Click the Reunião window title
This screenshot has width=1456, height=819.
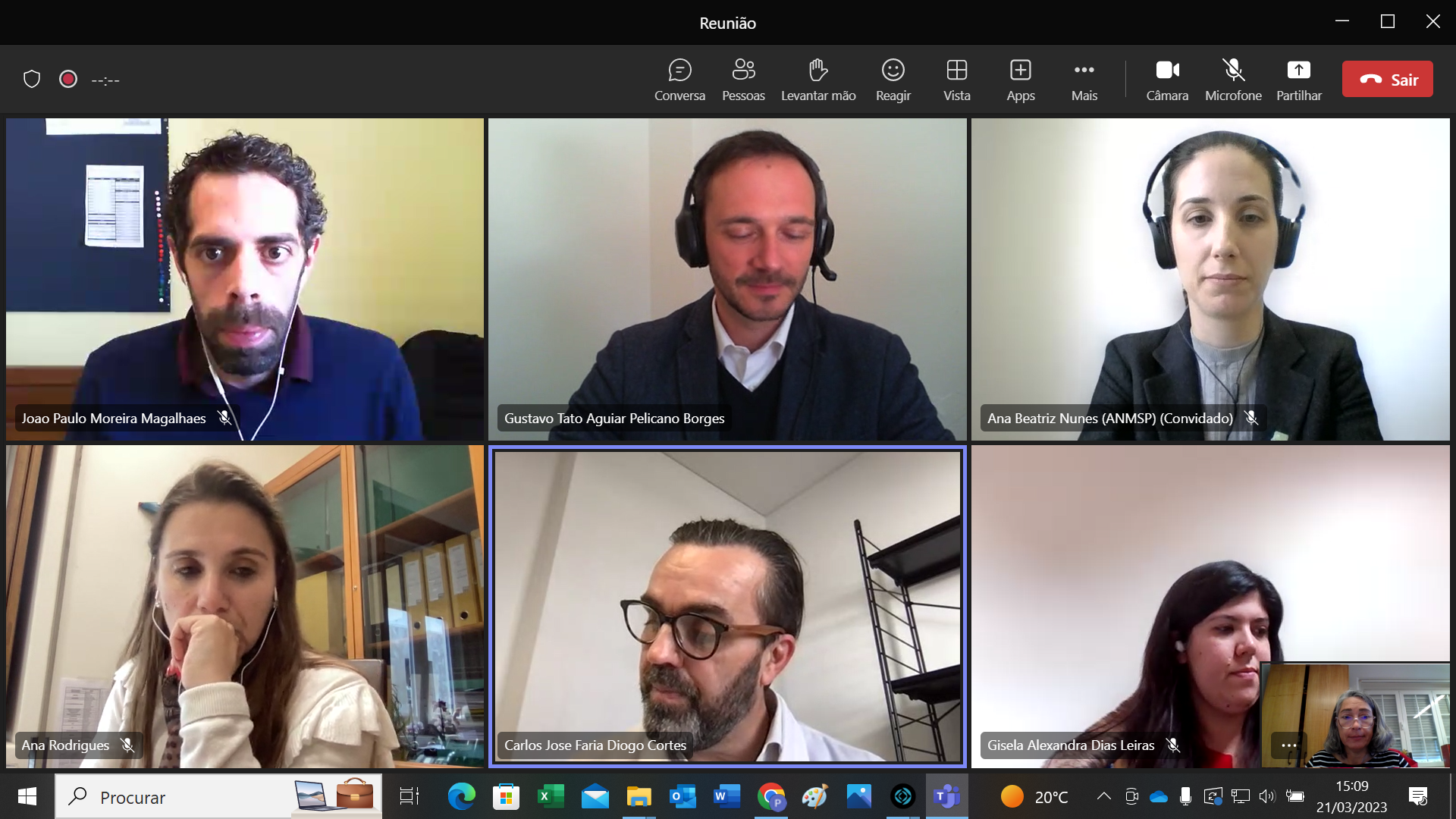point(727,23)
